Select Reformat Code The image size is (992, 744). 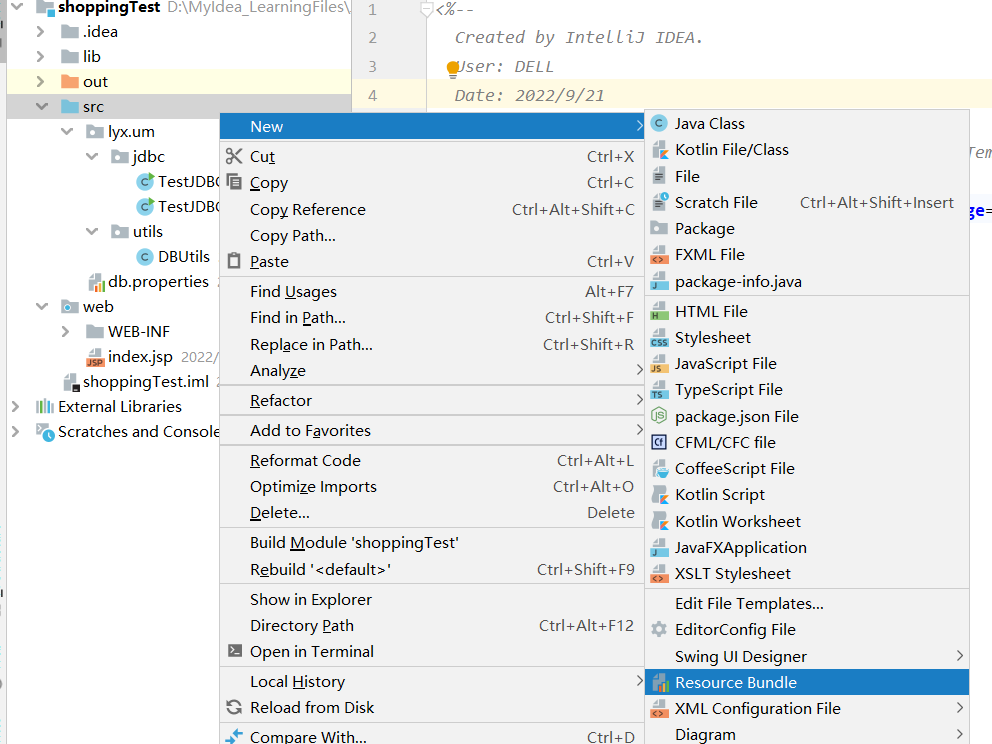pos(432,461)
